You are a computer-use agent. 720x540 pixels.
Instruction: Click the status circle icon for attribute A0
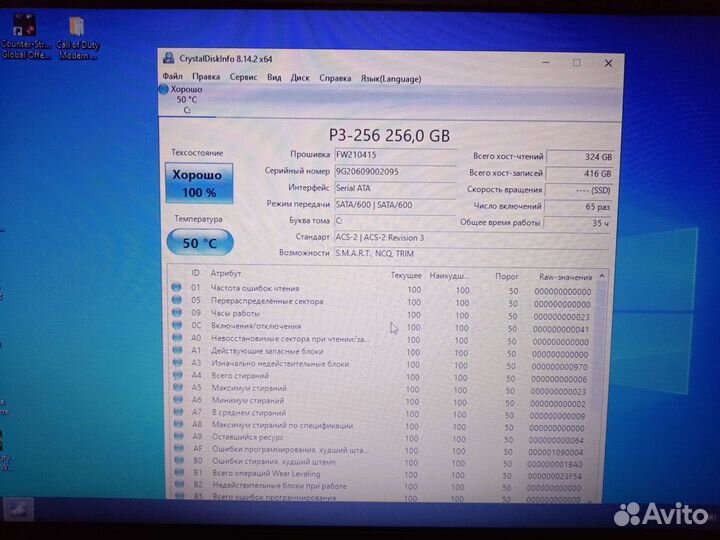[177, 337]
